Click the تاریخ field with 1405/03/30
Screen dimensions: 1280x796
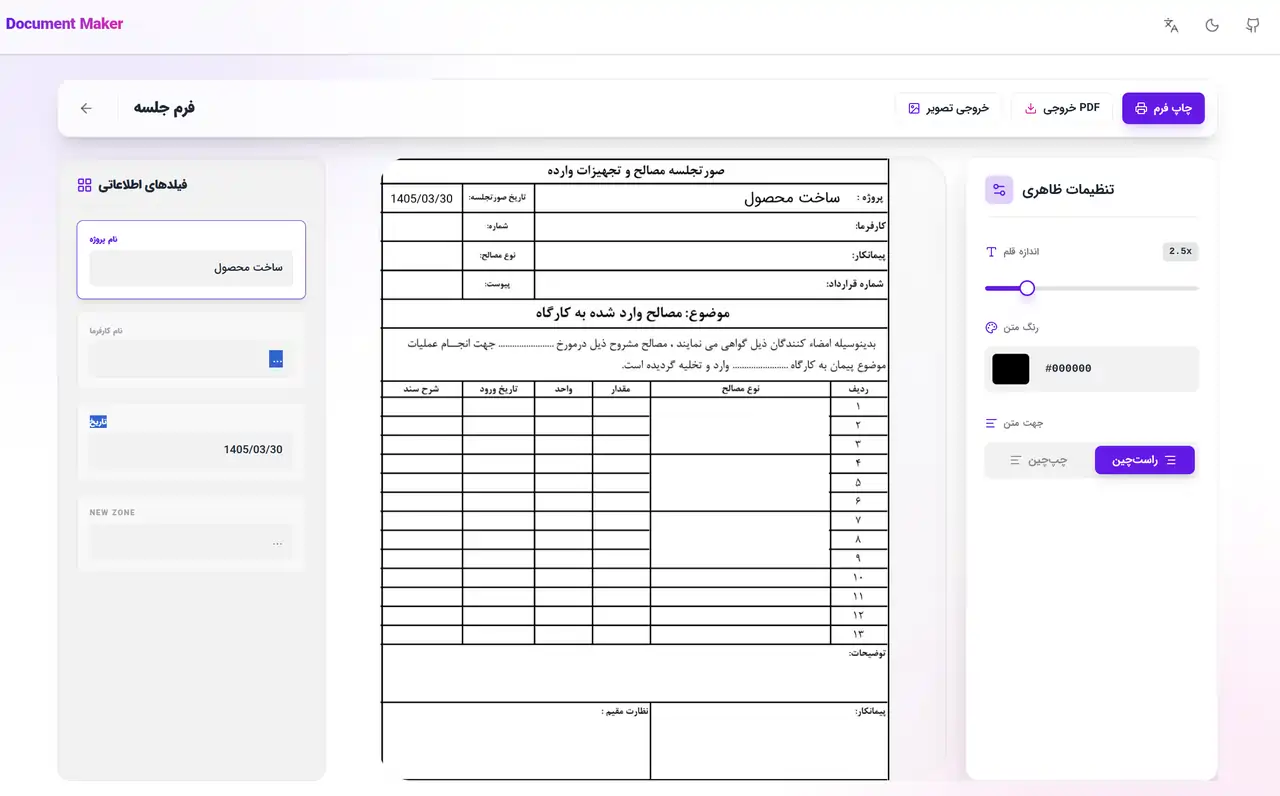(191, 450)
